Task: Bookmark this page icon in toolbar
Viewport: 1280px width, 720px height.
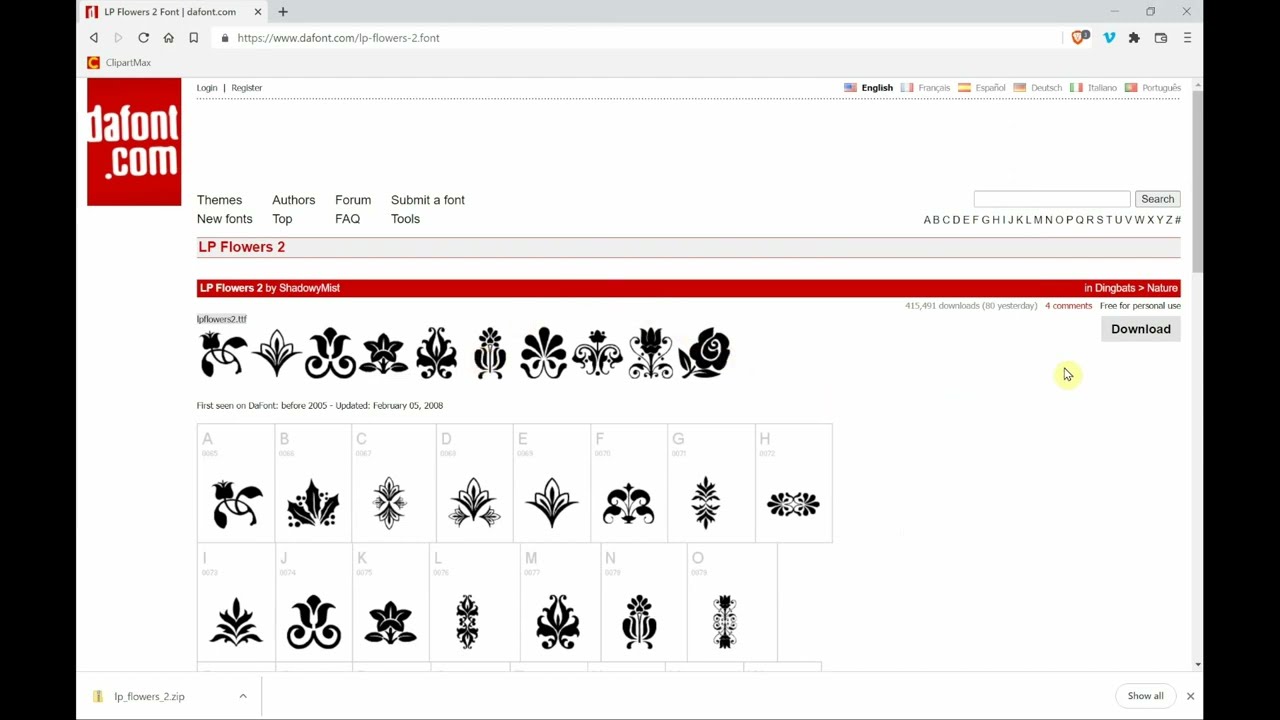Action: pyautogui.click(x=194, y=38)
